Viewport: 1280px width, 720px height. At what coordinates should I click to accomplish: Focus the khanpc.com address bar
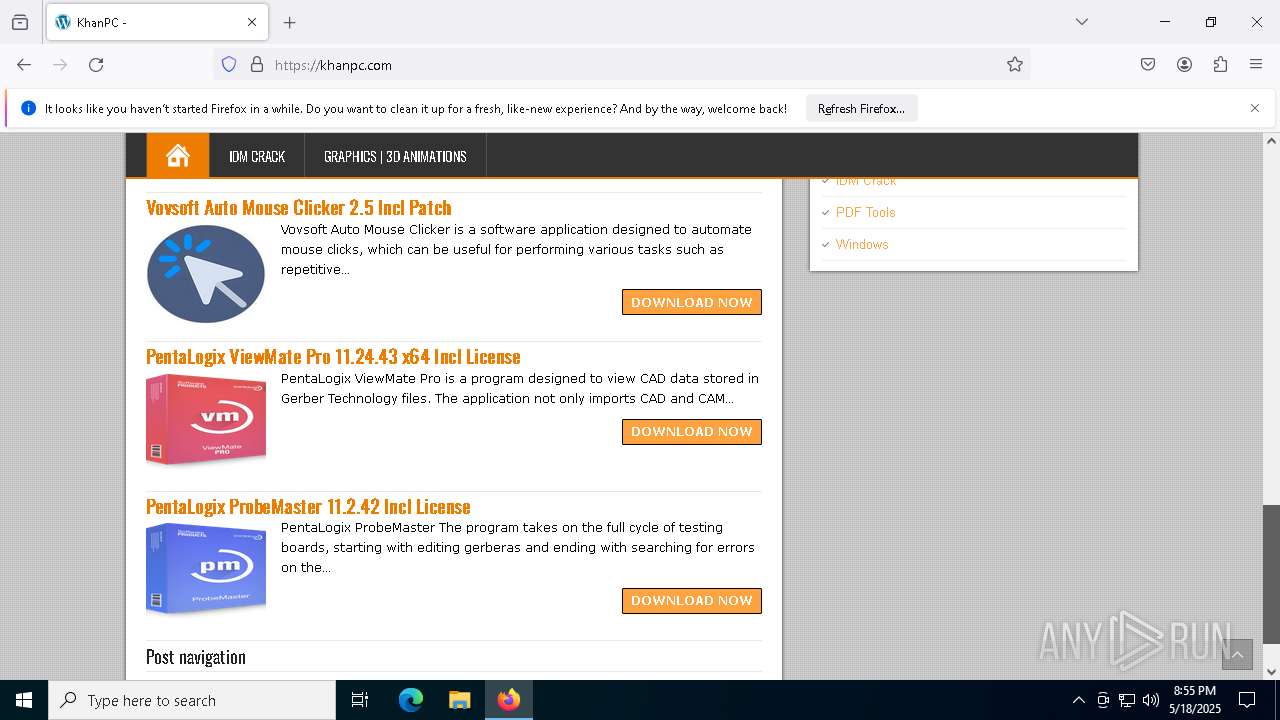tap(620, 64)
